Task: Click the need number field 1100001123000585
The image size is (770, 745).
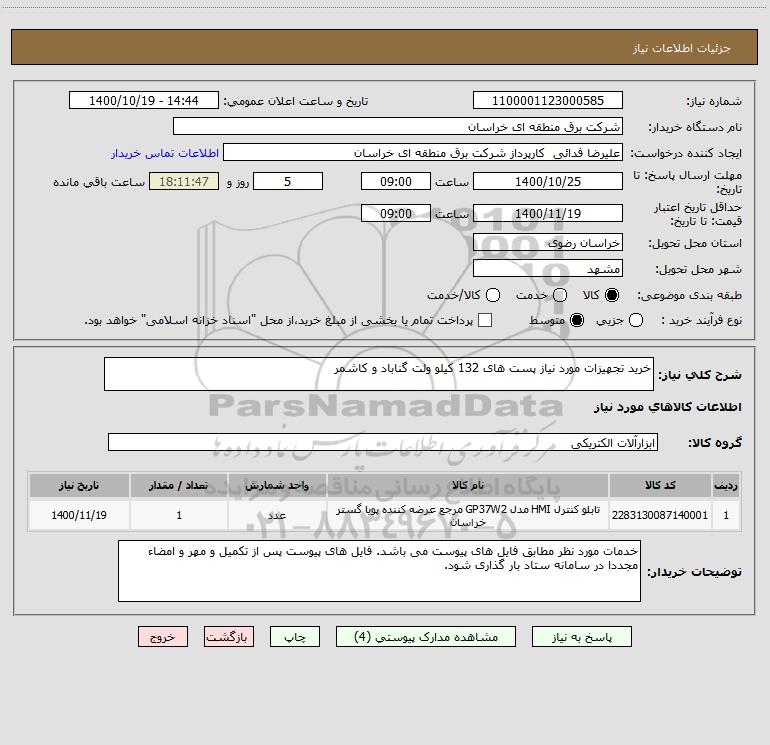Action: pyautogui.click(x=548, y=101)
